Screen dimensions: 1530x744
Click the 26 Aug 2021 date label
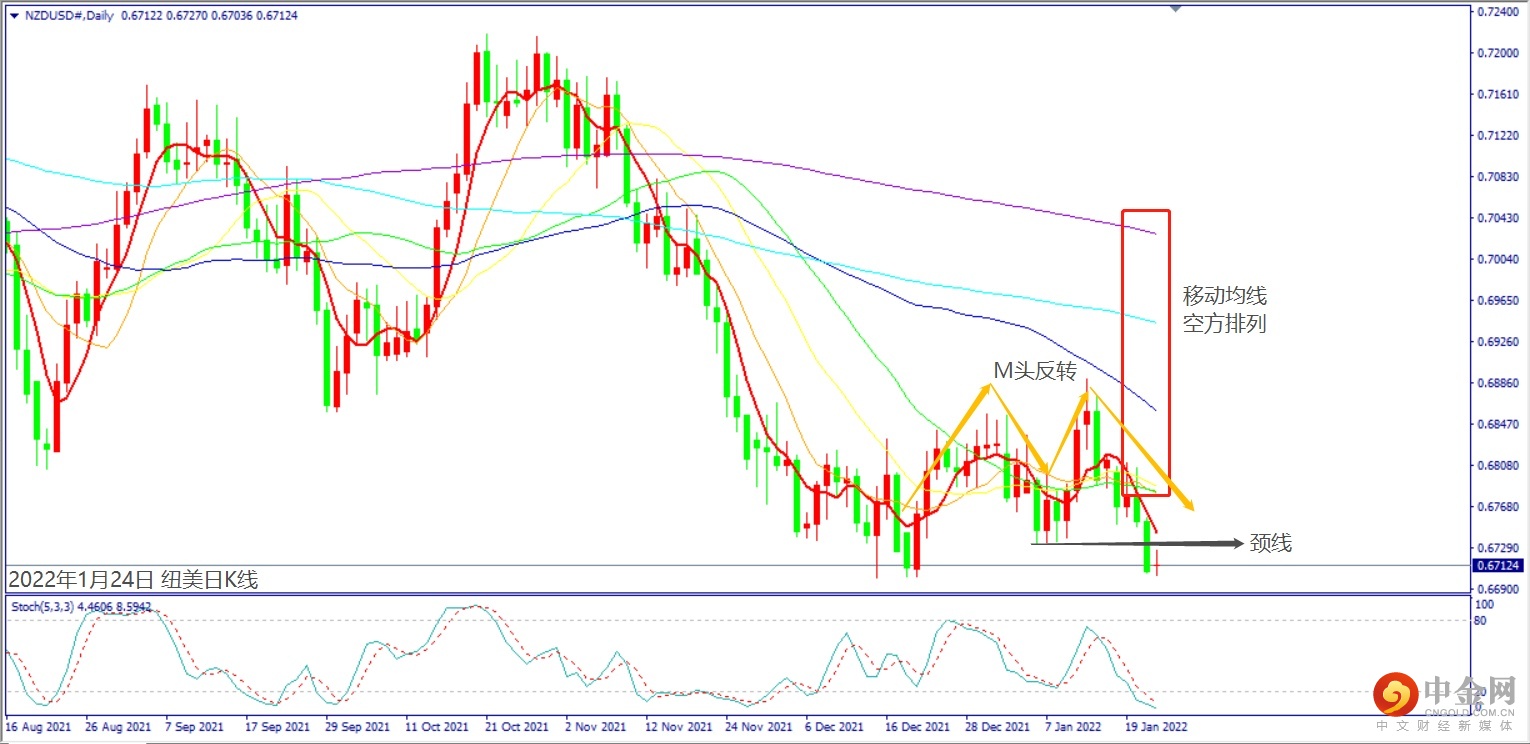tap(120, 726)
